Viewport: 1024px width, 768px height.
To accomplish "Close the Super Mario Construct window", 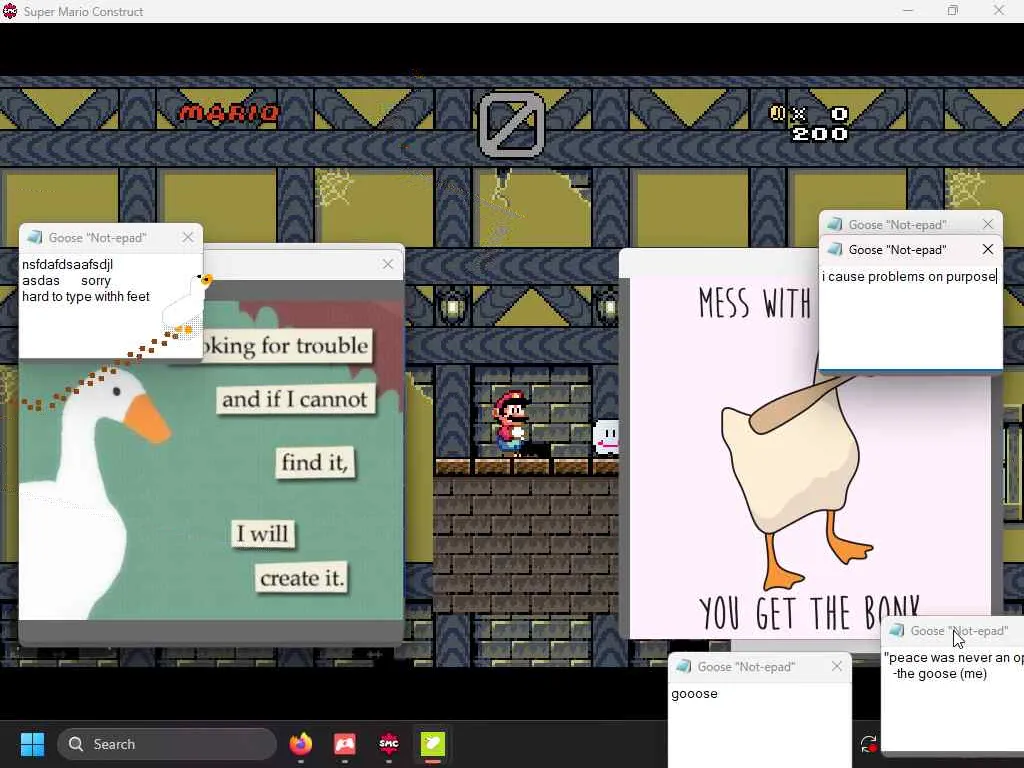I will pyautogui.click(x=999, y=10).
